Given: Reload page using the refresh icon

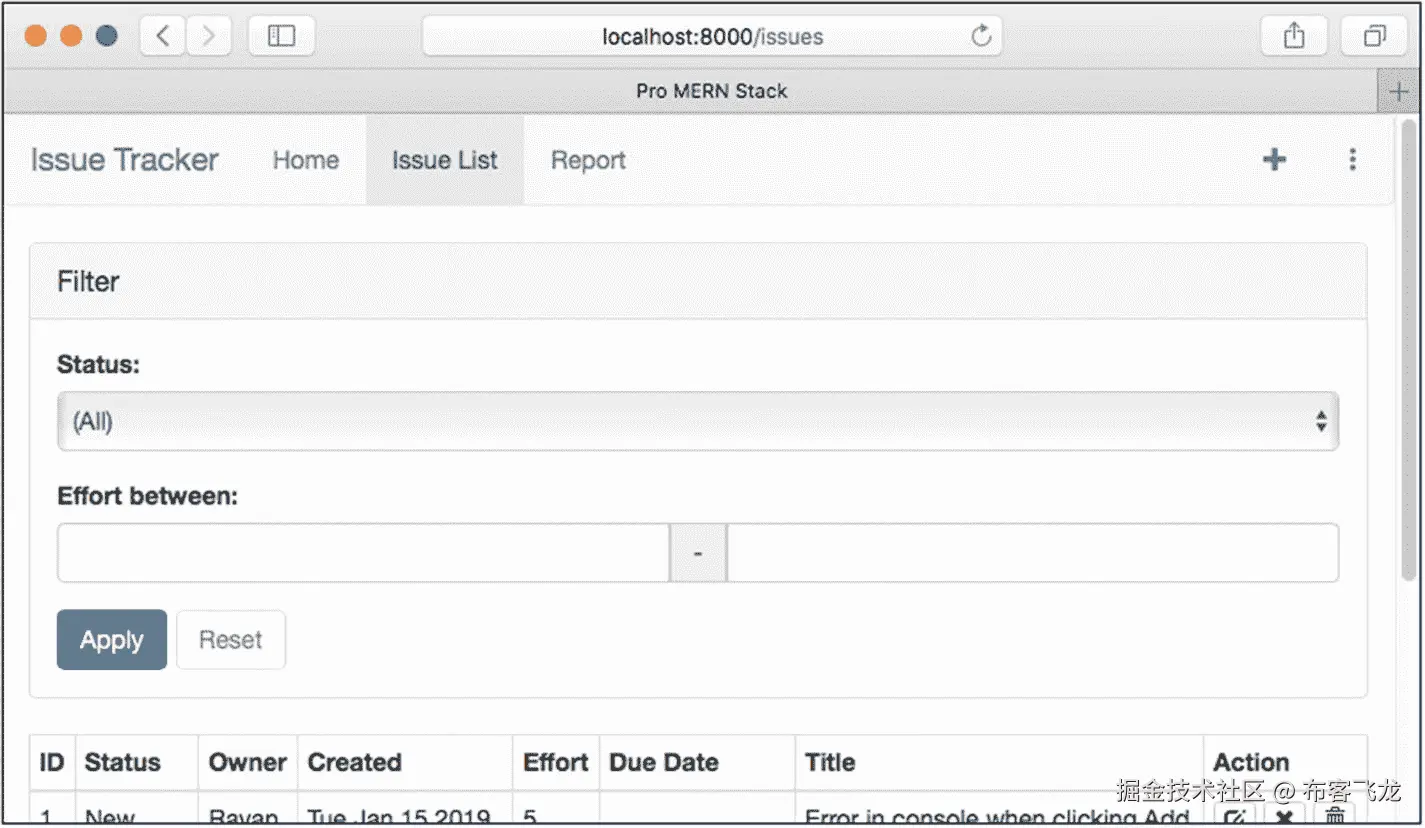Looking at the screenshot, I should (x=981, y=37).
